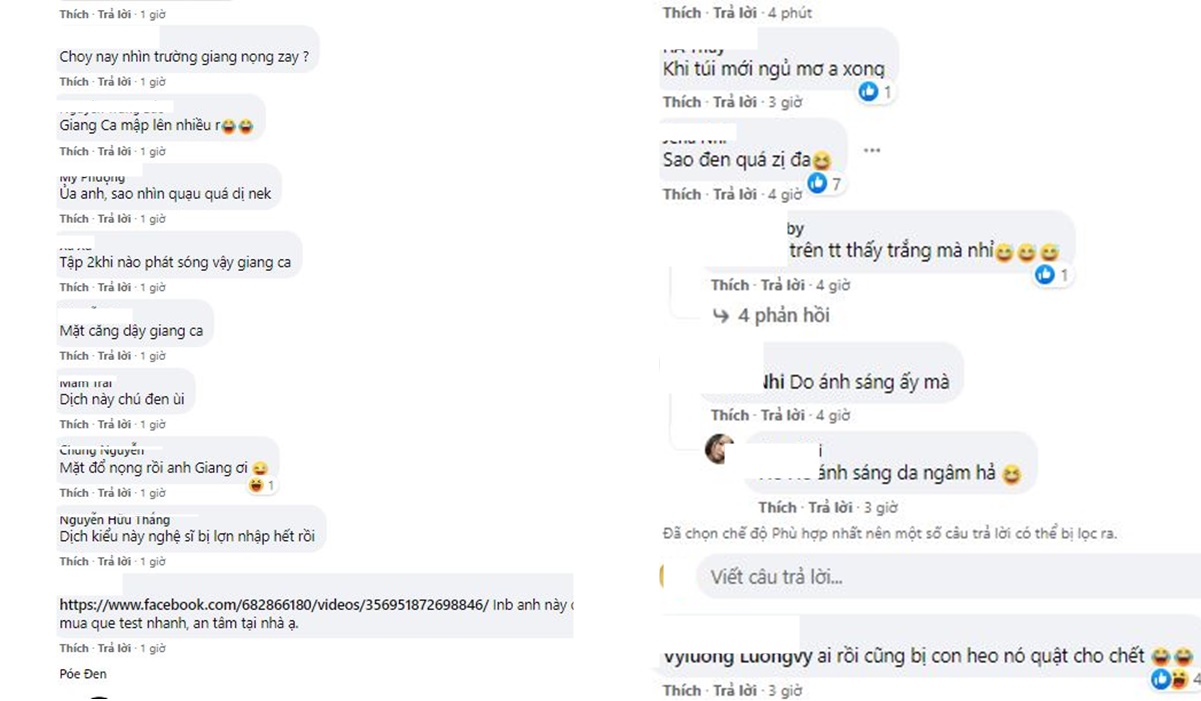Click the commenter avatar beside "ánh sáng da ngăm hả"
1201x701 pixels.
click(x=719, y=449)
